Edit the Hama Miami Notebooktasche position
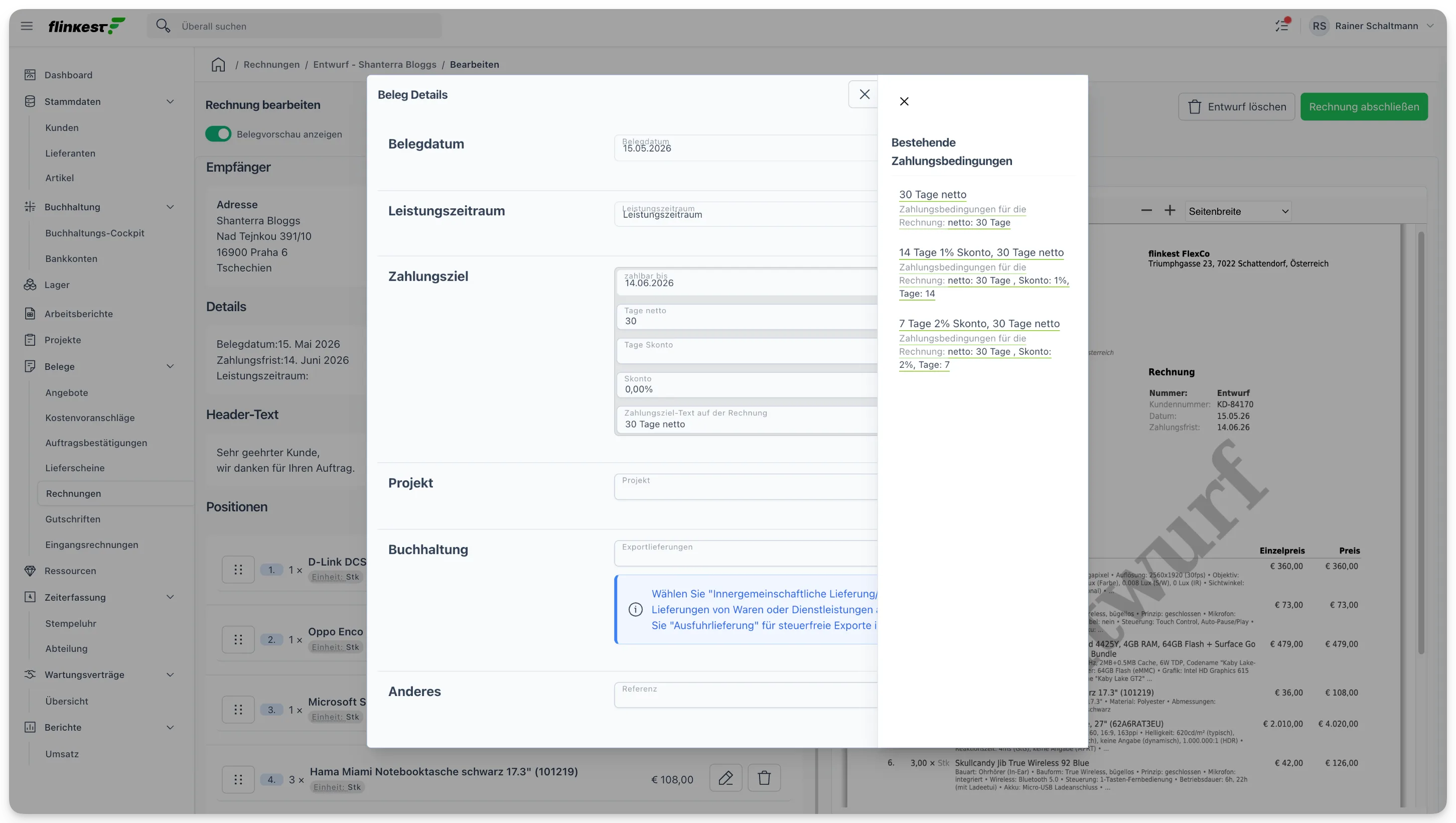This screenshot has height=823, width=1456. [725, 778]
